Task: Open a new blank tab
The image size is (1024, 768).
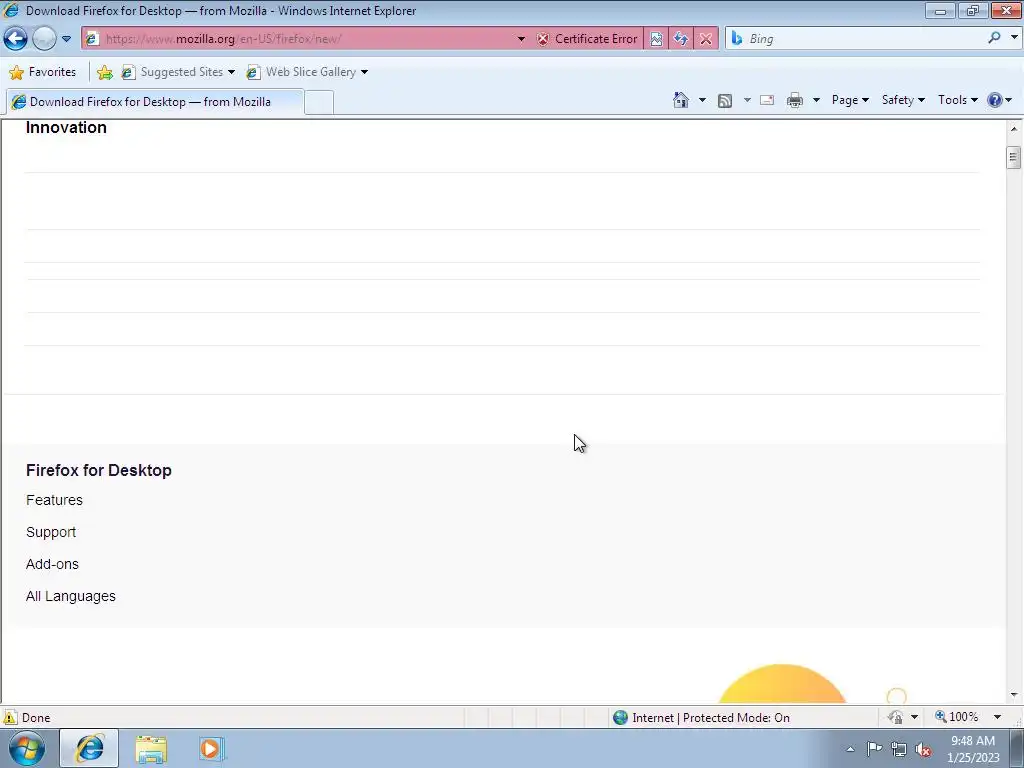Action: [x=319, y=103]
